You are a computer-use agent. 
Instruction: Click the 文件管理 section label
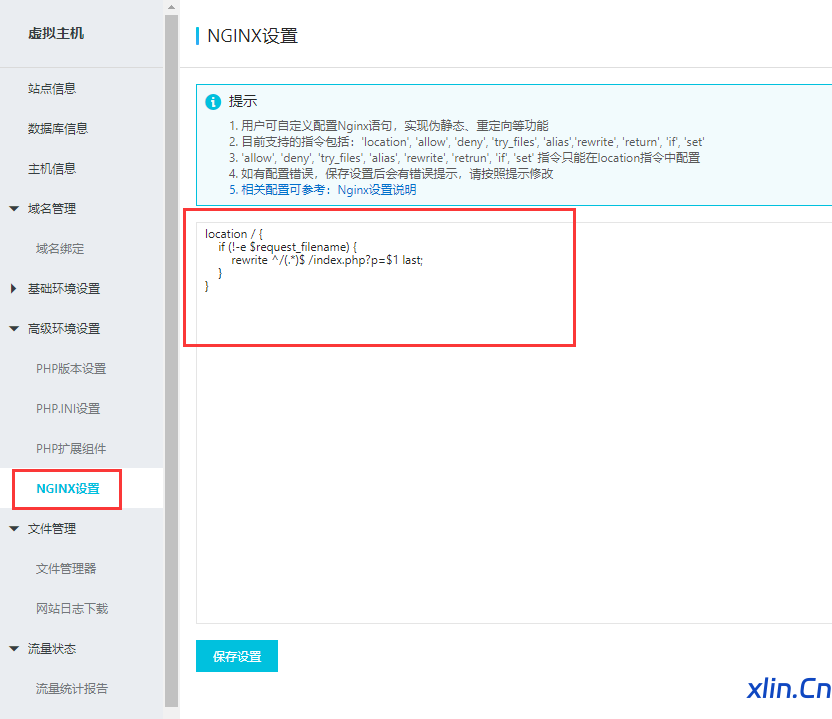pos(52,529)
